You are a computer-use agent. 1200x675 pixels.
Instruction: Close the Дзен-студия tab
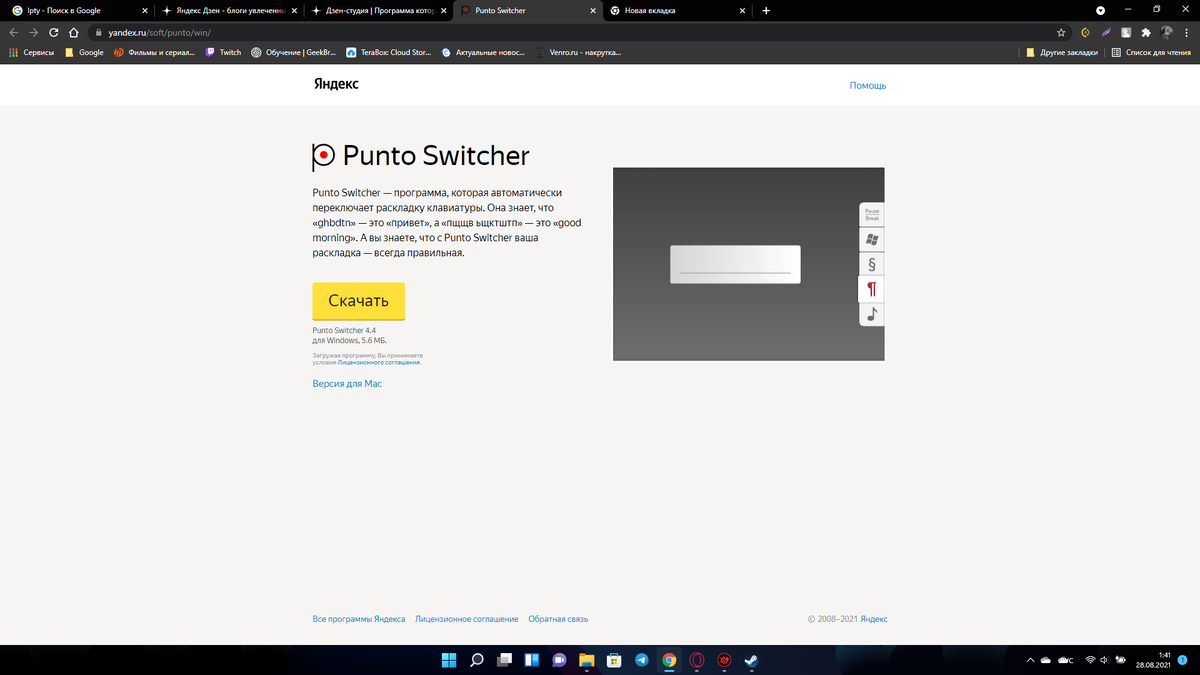click(x=443, y=10)
